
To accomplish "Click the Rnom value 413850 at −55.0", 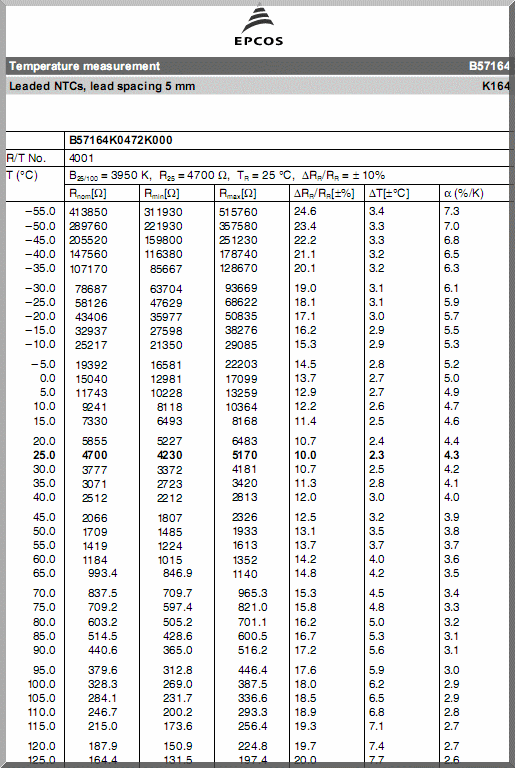I will 88,212.
